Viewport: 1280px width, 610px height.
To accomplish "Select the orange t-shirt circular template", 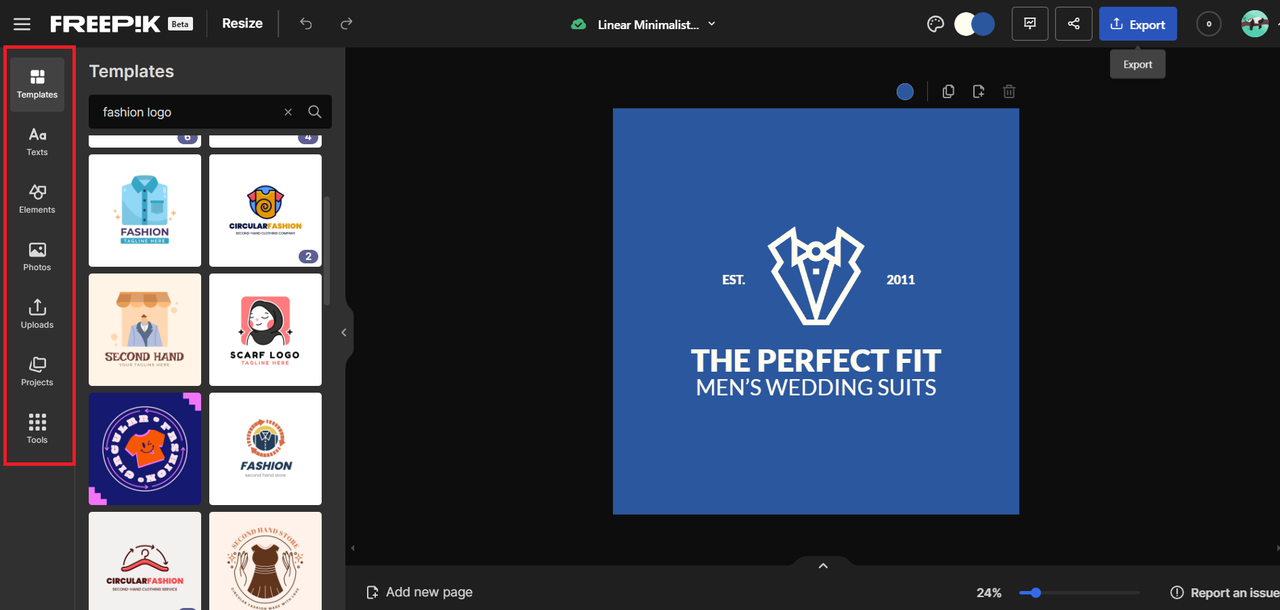I will [x=145, y=449].
